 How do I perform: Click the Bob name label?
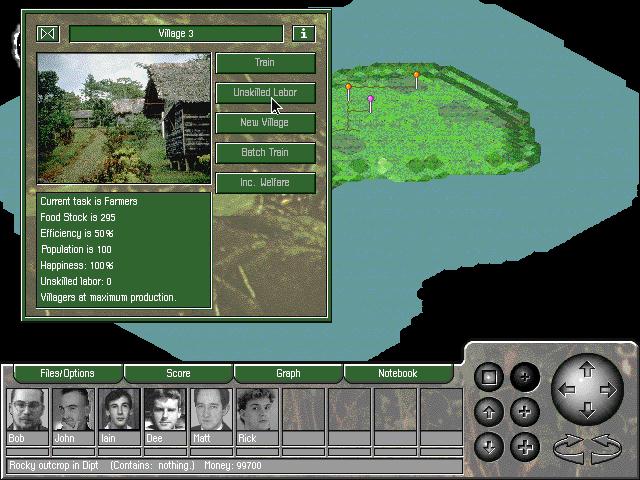click(x=27, y=438)
